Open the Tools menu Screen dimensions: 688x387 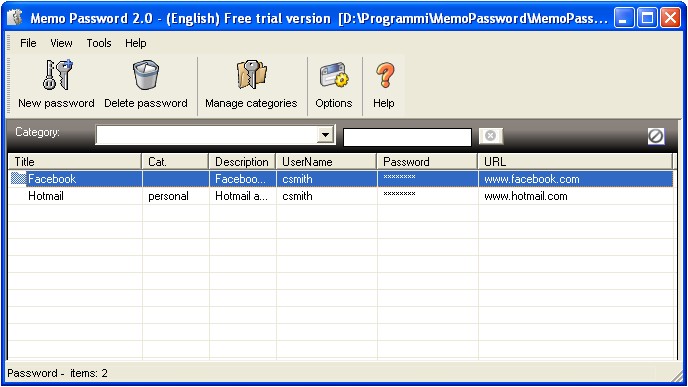coord(99,43)
